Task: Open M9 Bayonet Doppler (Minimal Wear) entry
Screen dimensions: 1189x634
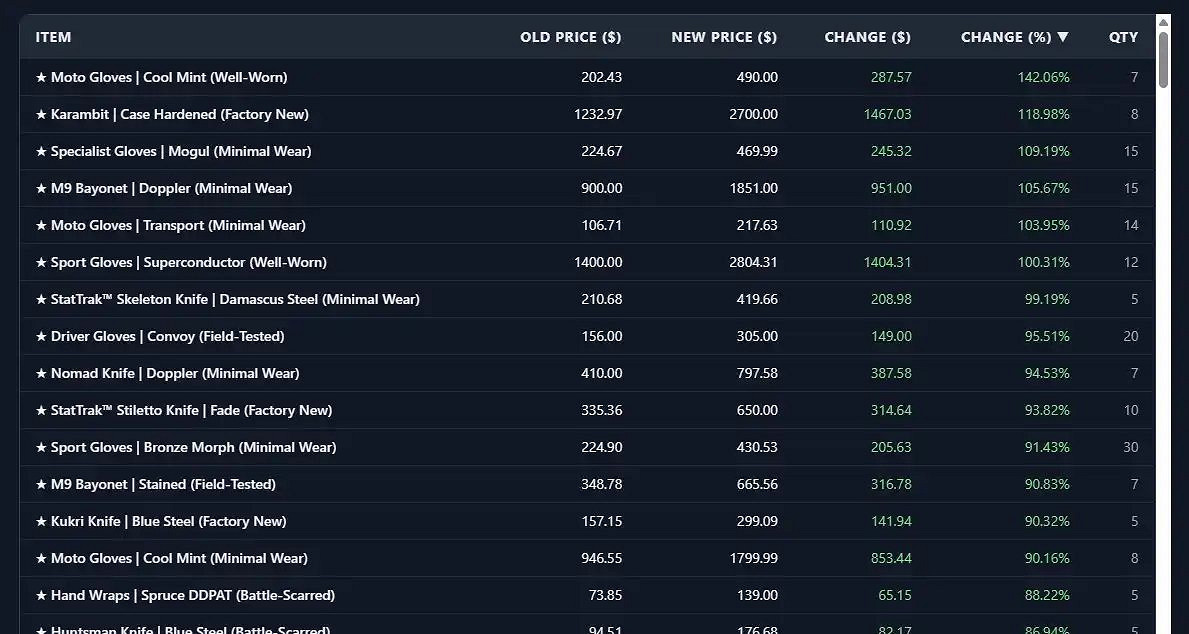Action: pyautogui.click(x=164, y=188)
